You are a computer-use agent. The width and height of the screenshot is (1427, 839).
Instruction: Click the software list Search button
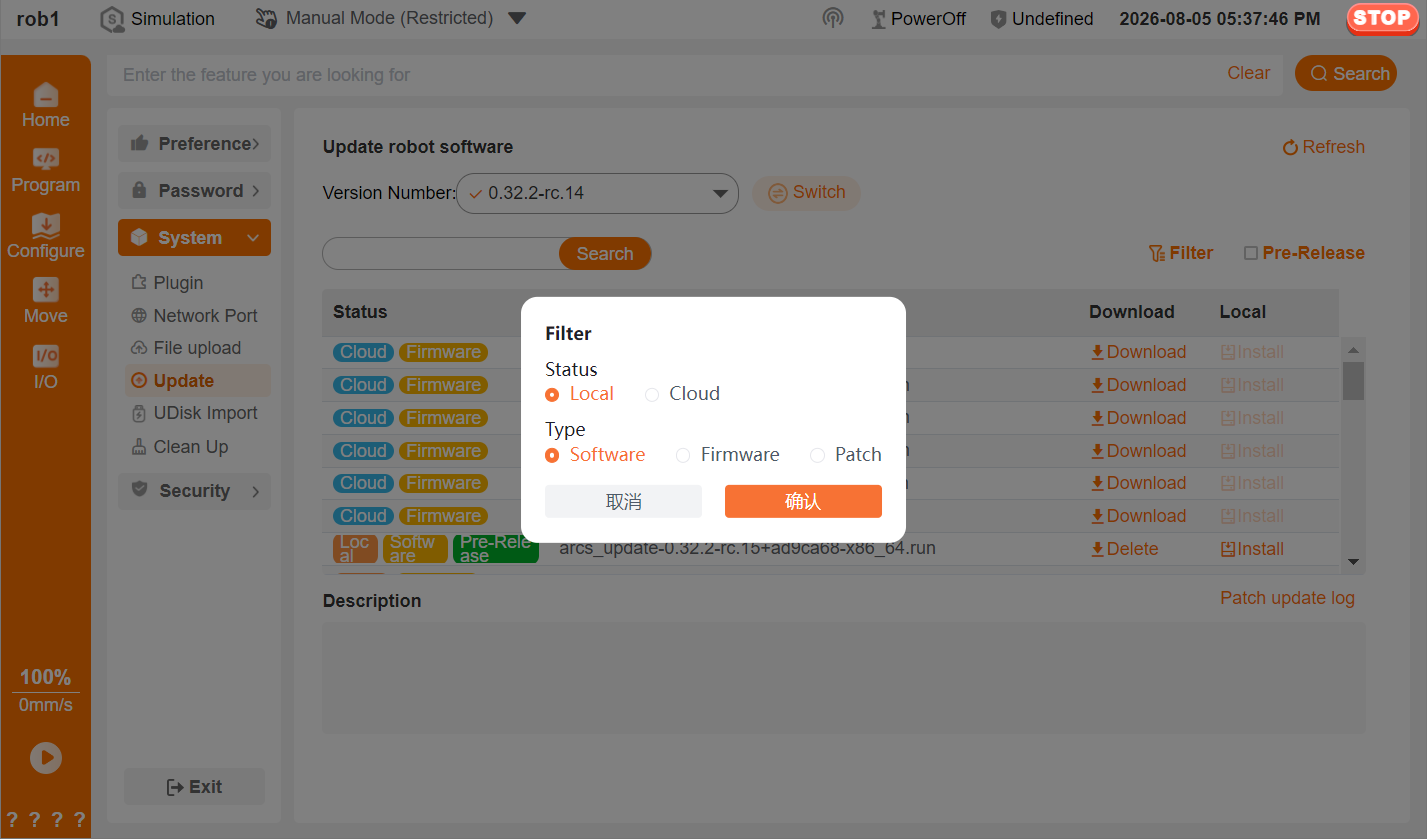tap(605, 254)
